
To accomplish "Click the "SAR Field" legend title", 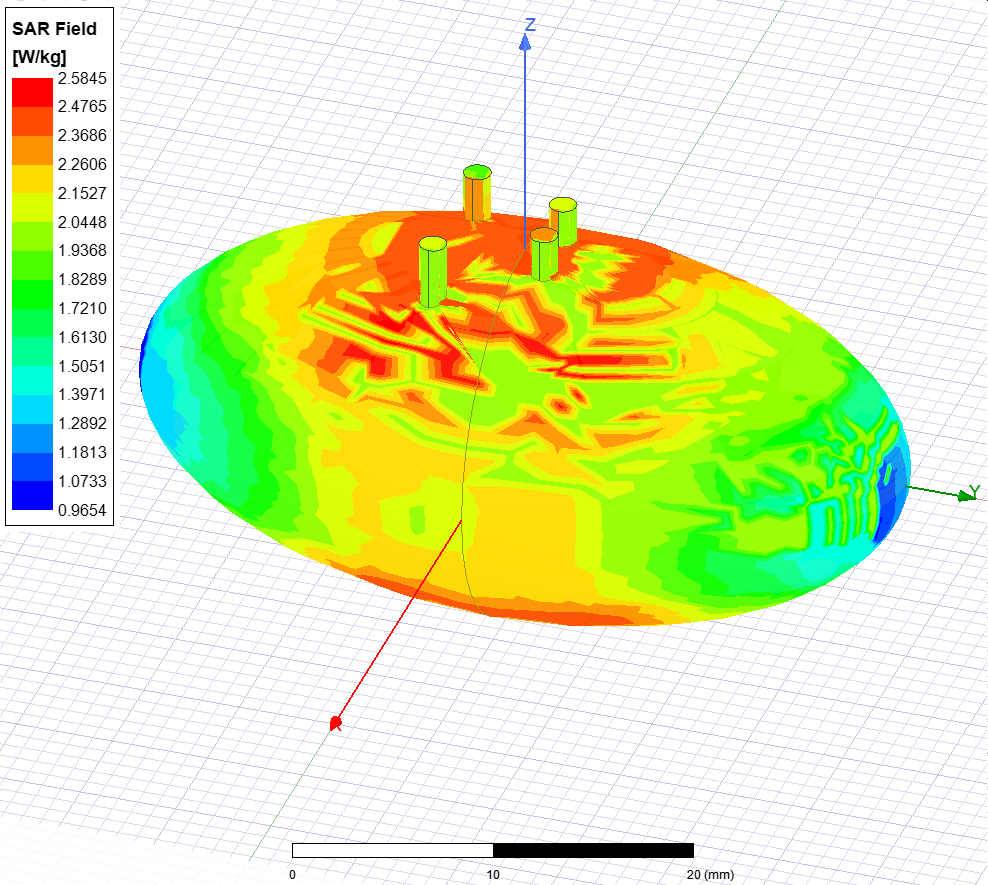I will coord(54,29).
